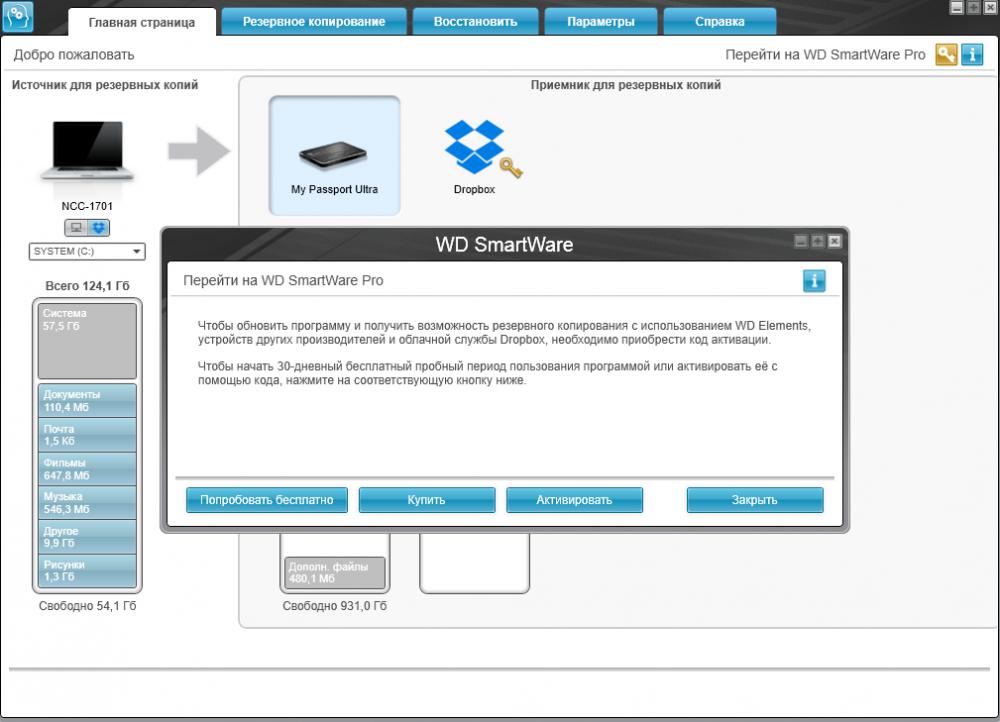
Task: Follow the top-bar 'Перейти на WD SmartWare Pro' link
Action: coord(825,55)
